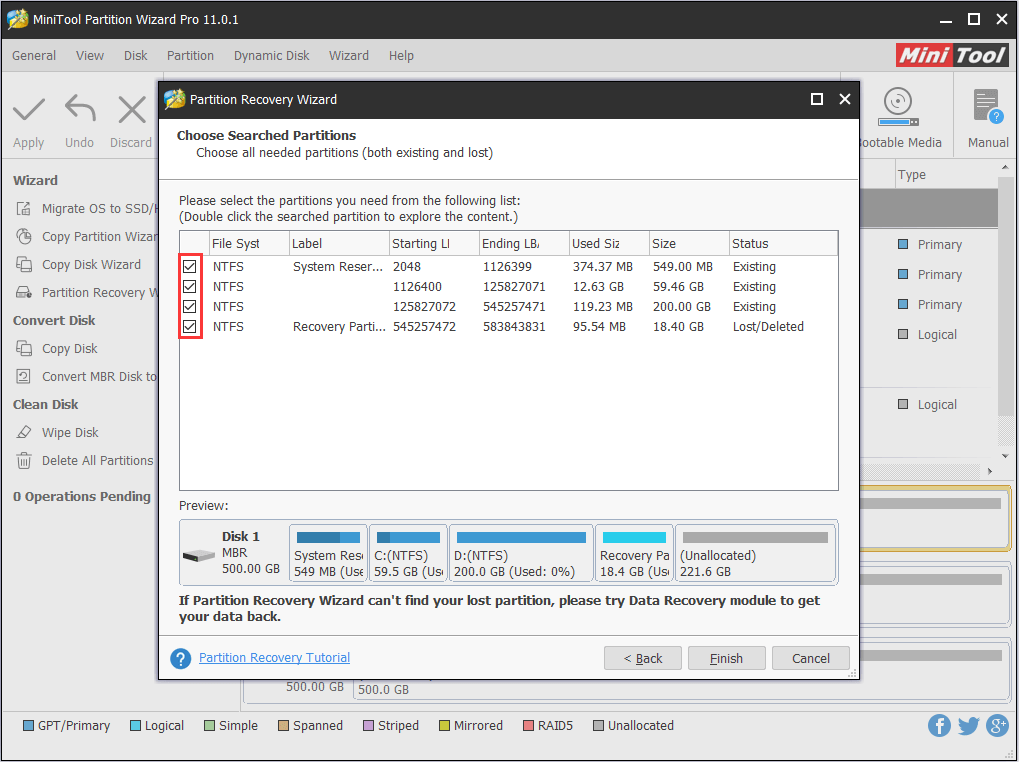The height and width of the screenshot is (762, 1019).
Task: Maximize the Partition Recovery Wizard dialog
Action: [x=817, y=99]
